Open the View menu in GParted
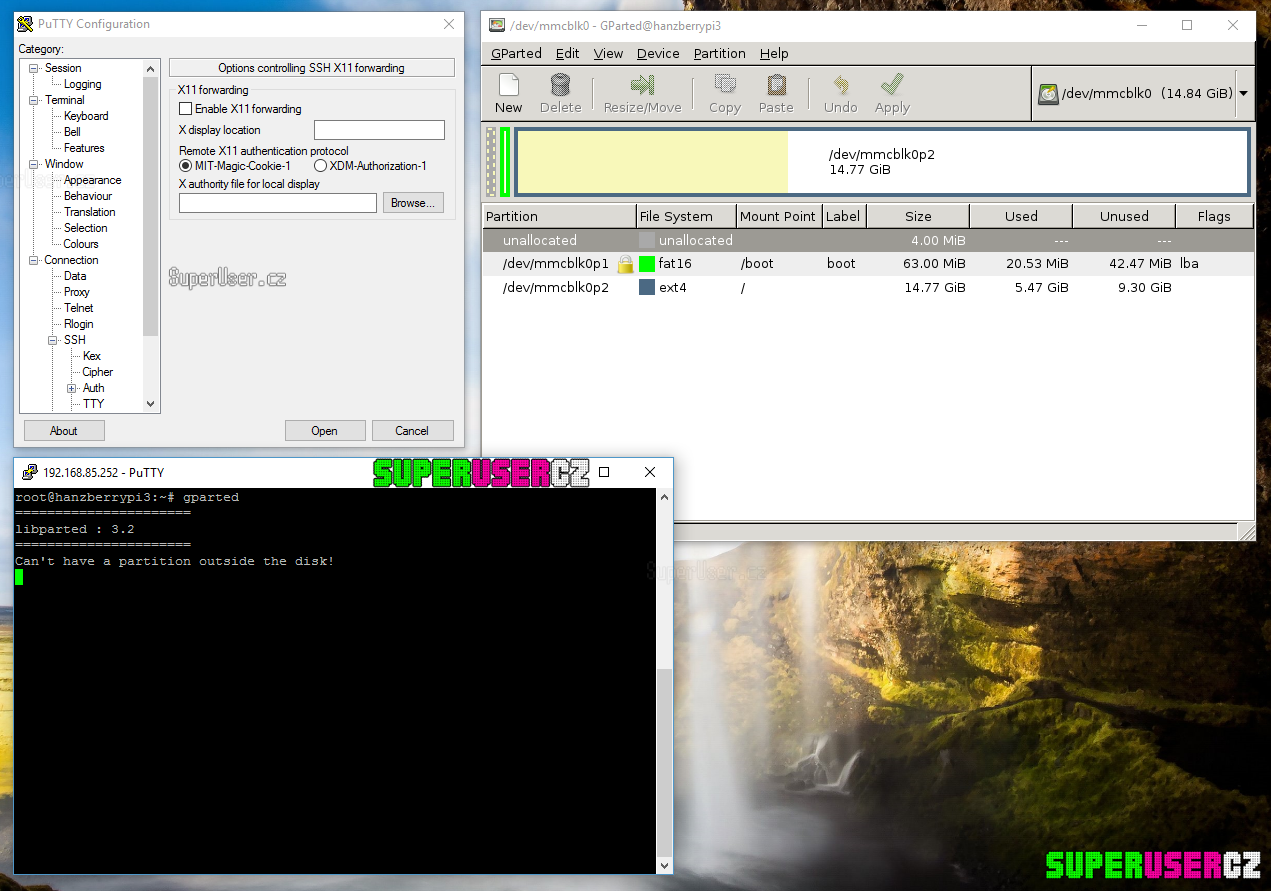This screenshot has height=891, width=1271. coord(608,53)
